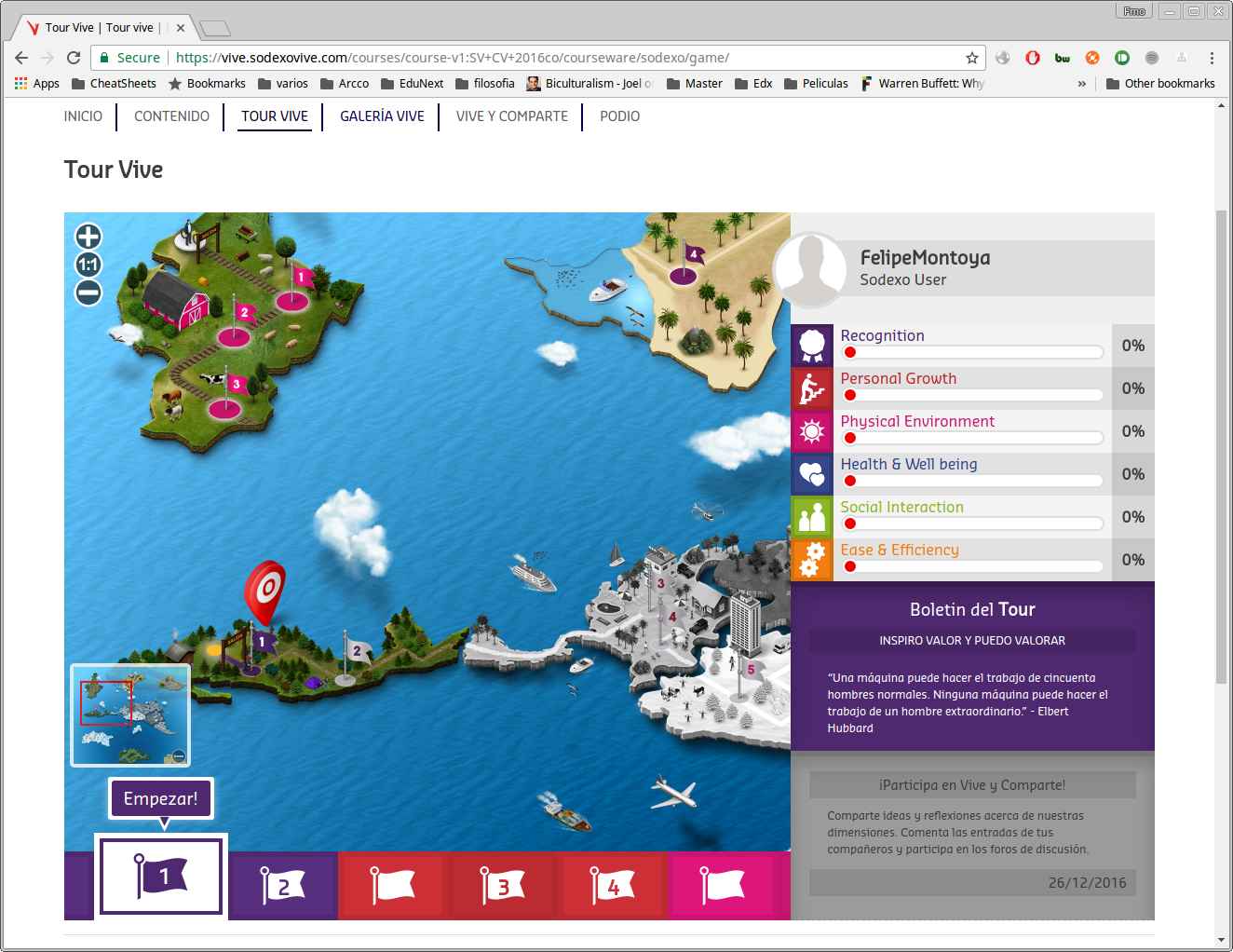
Task: Open Master bookmark folder
Action: pos(695,83)
